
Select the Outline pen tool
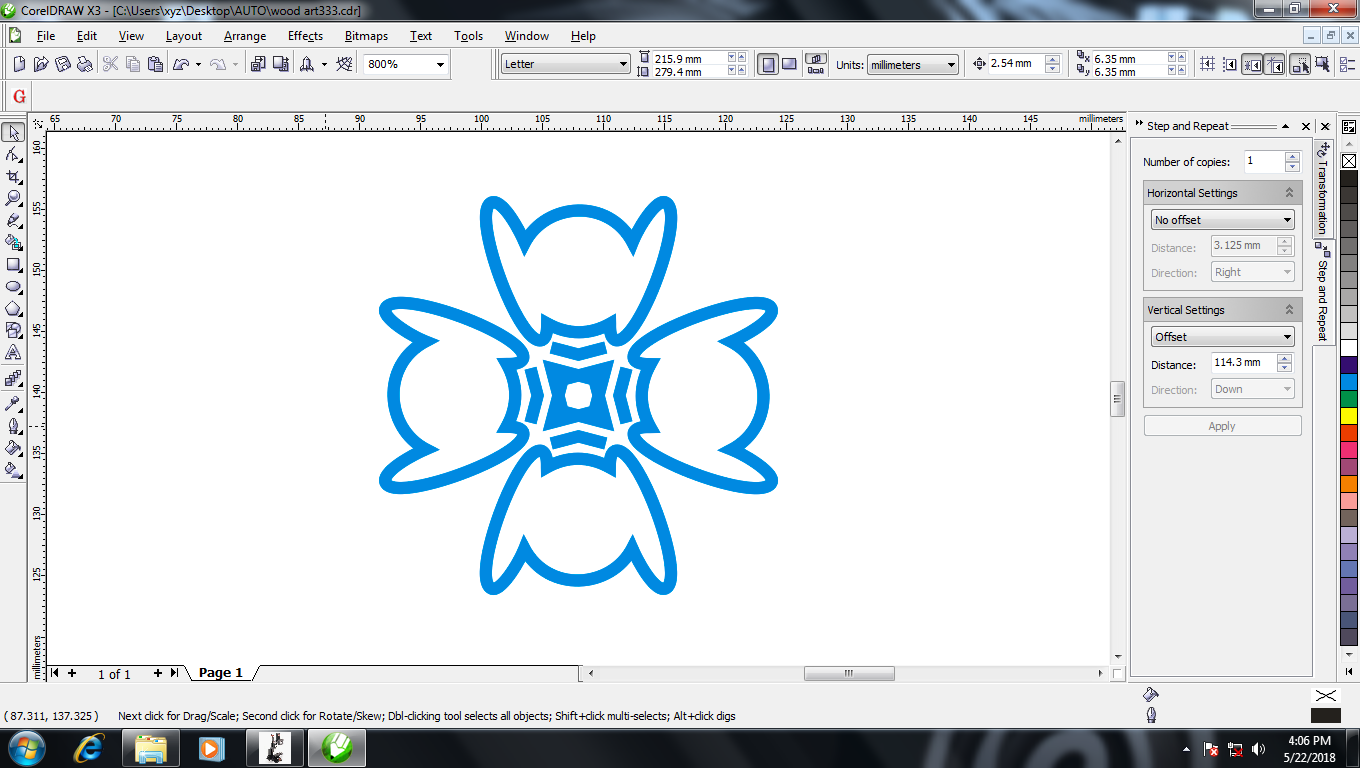[x=13, y=426]
